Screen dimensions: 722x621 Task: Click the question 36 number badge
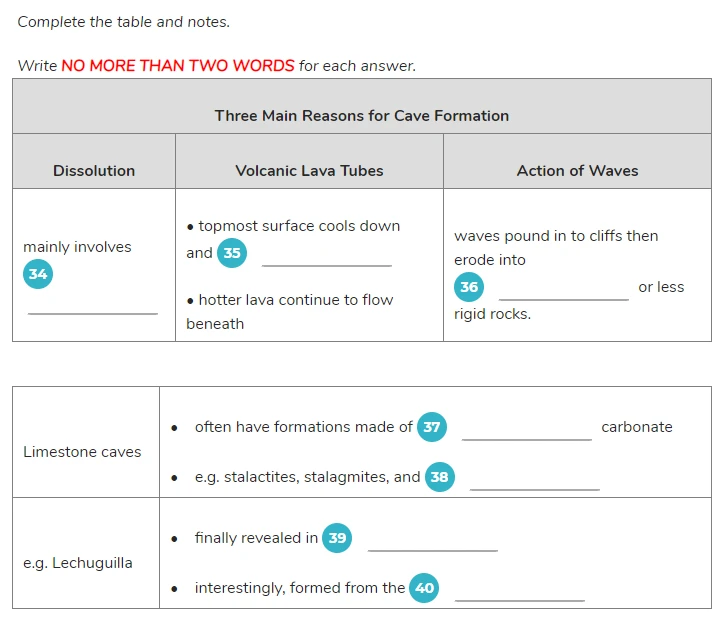pyautogui.click(x=469, y=287)
